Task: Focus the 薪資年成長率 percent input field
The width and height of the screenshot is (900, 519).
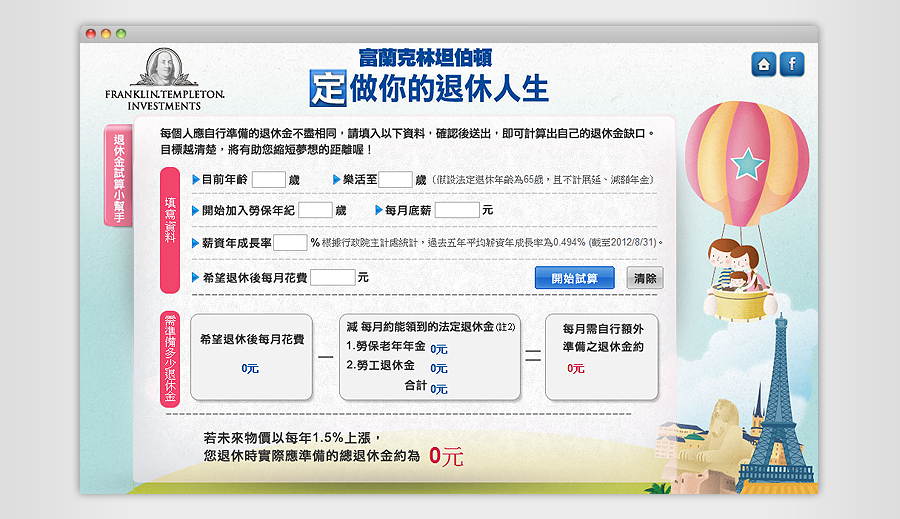Action: click(x=290, y=243)
